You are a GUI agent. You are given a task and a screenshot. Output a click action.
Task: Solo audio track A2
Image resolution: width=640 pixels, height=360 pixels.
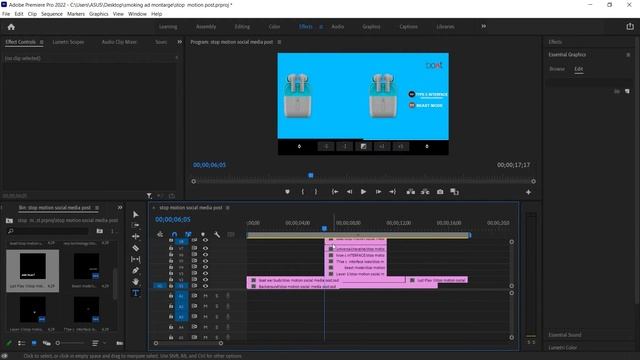[217, 306]
